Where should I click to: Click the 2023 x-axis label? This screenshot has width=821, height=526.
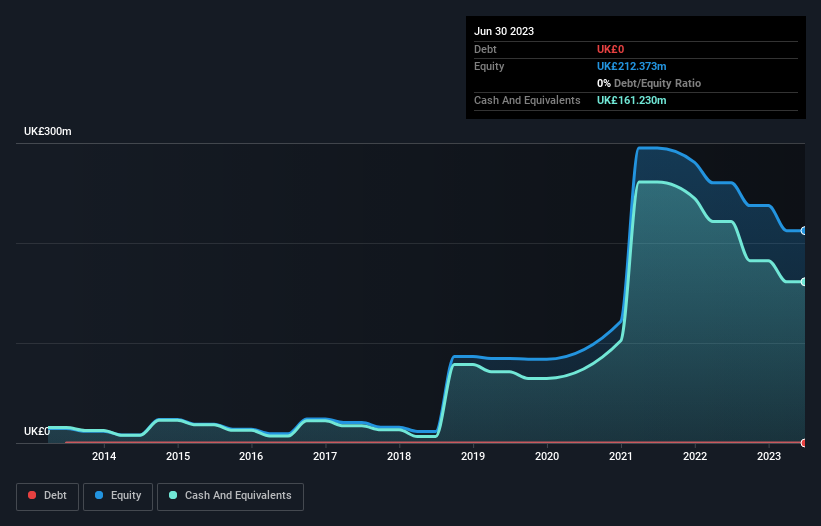pos(769,456)
